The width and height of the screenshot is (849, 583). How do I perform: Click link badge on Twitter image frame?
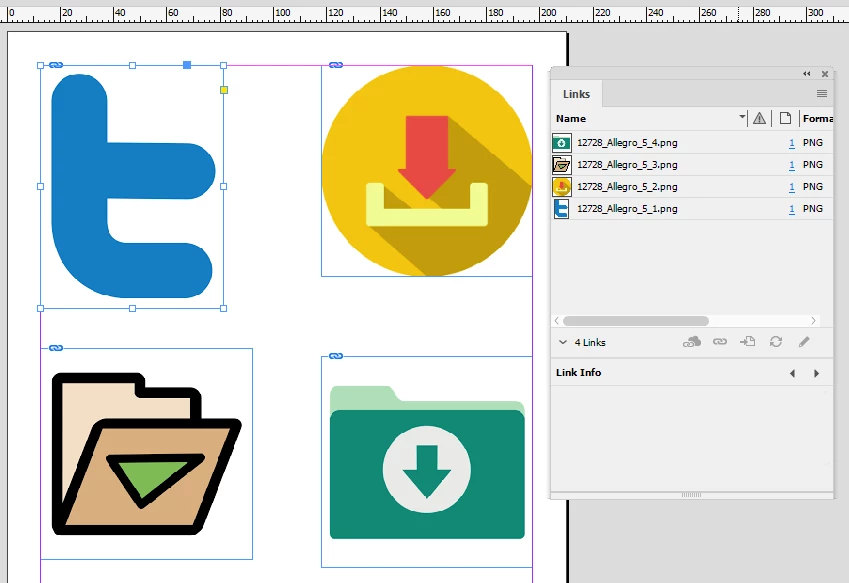(56, 65)
